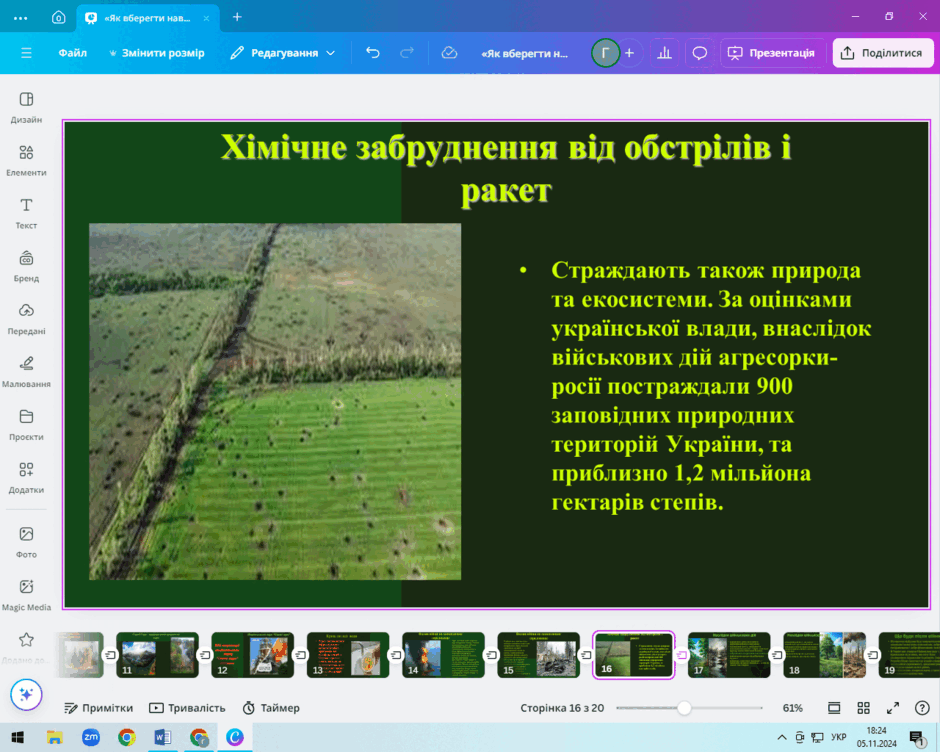The width and height of the screenshot is (940, 752).
Task: Select slide 13 thumbnail
Action: point(348,655)
